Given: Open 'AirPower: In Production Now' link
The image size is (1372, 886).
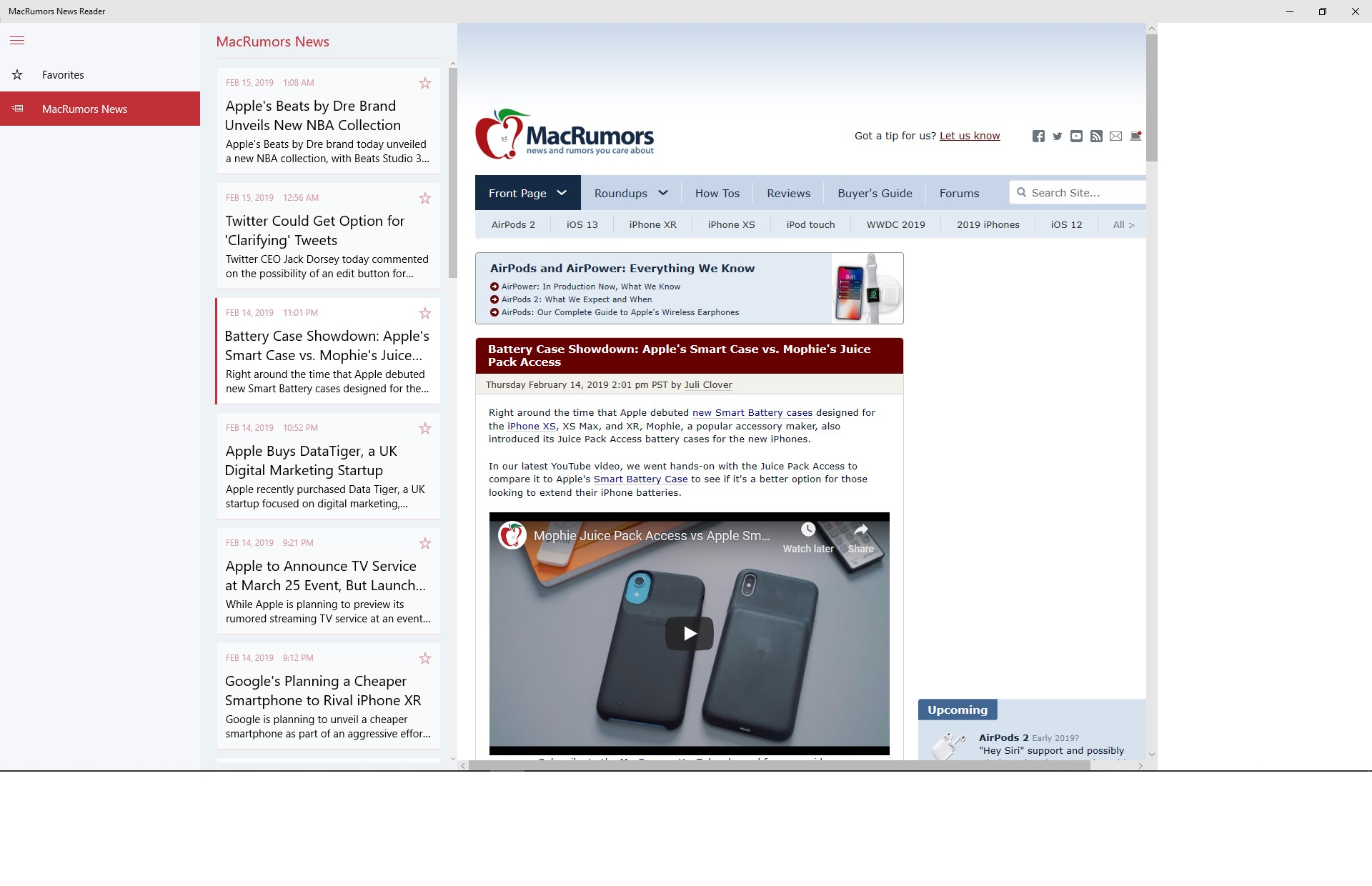Looking at the screenshot, I should [591, 287].
